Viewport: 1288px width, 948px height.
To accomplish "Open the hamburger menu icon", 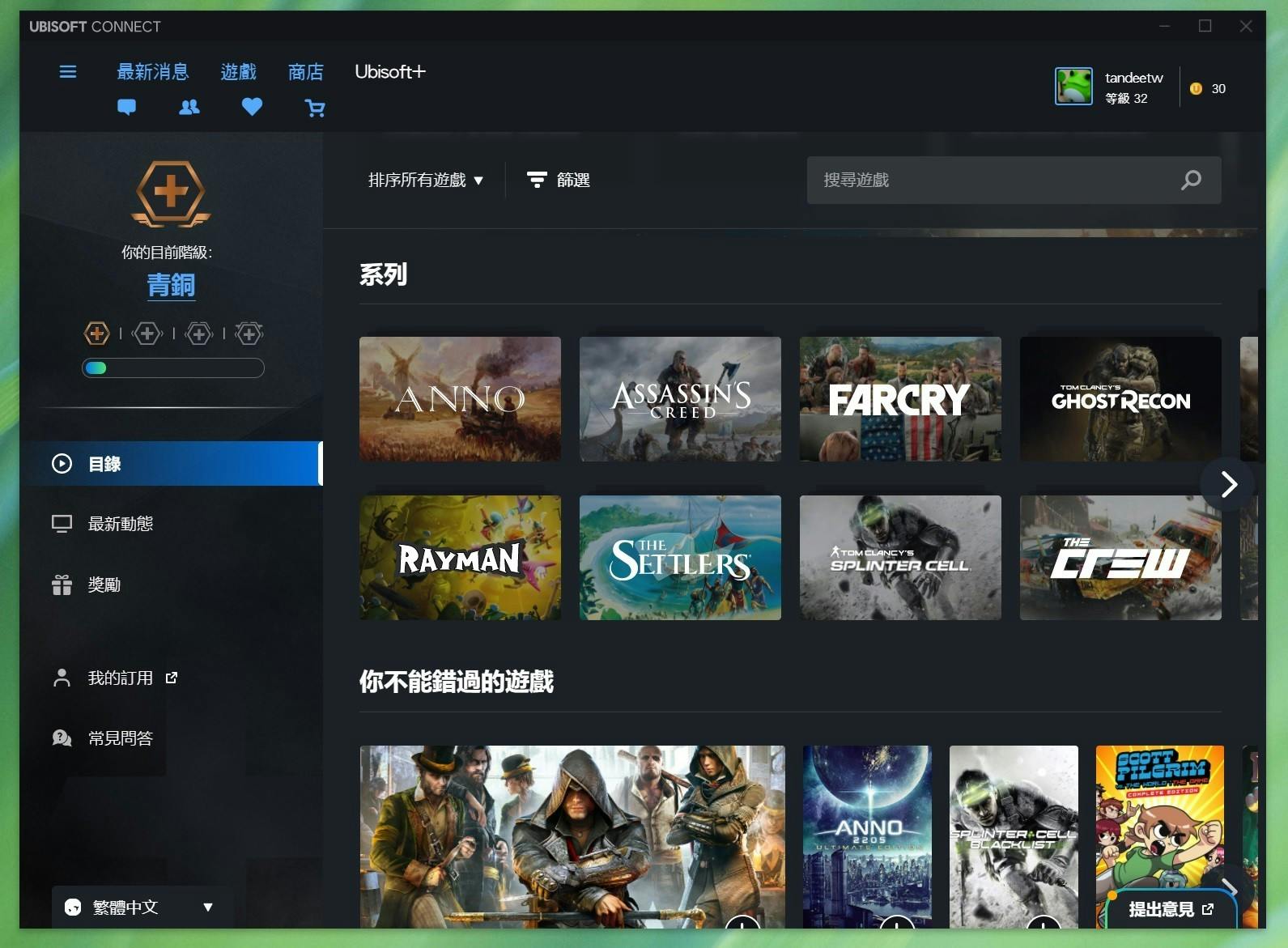I will [x=68, y=72].
